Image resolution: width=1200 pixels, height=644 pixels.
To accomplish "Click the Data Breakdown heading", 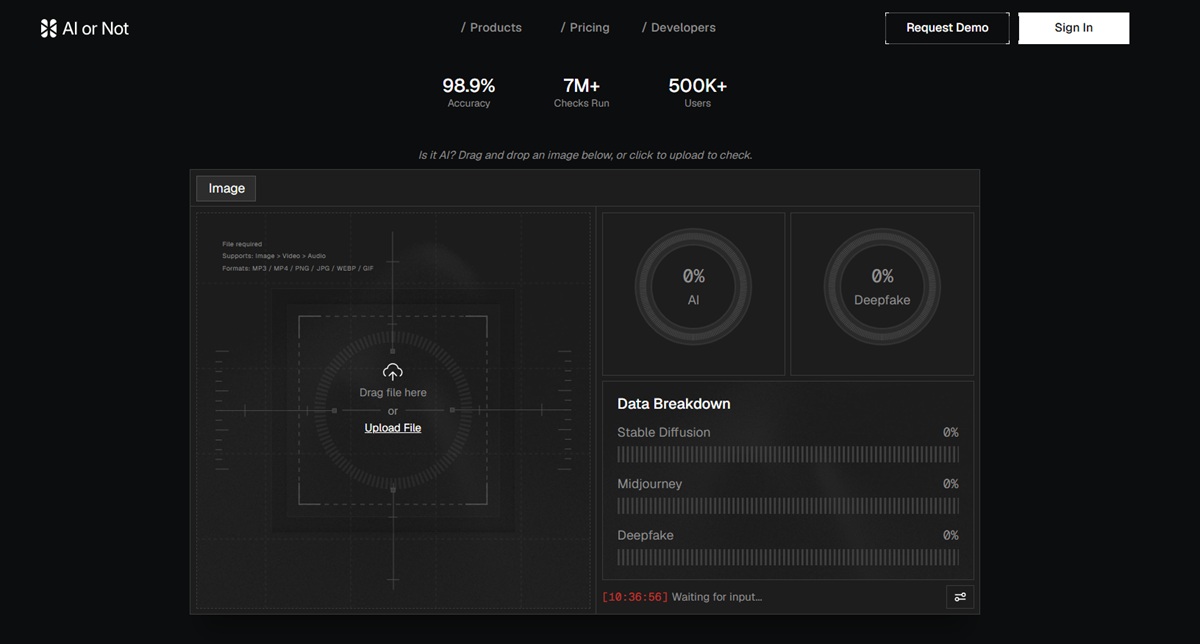I will coord(674,404).
